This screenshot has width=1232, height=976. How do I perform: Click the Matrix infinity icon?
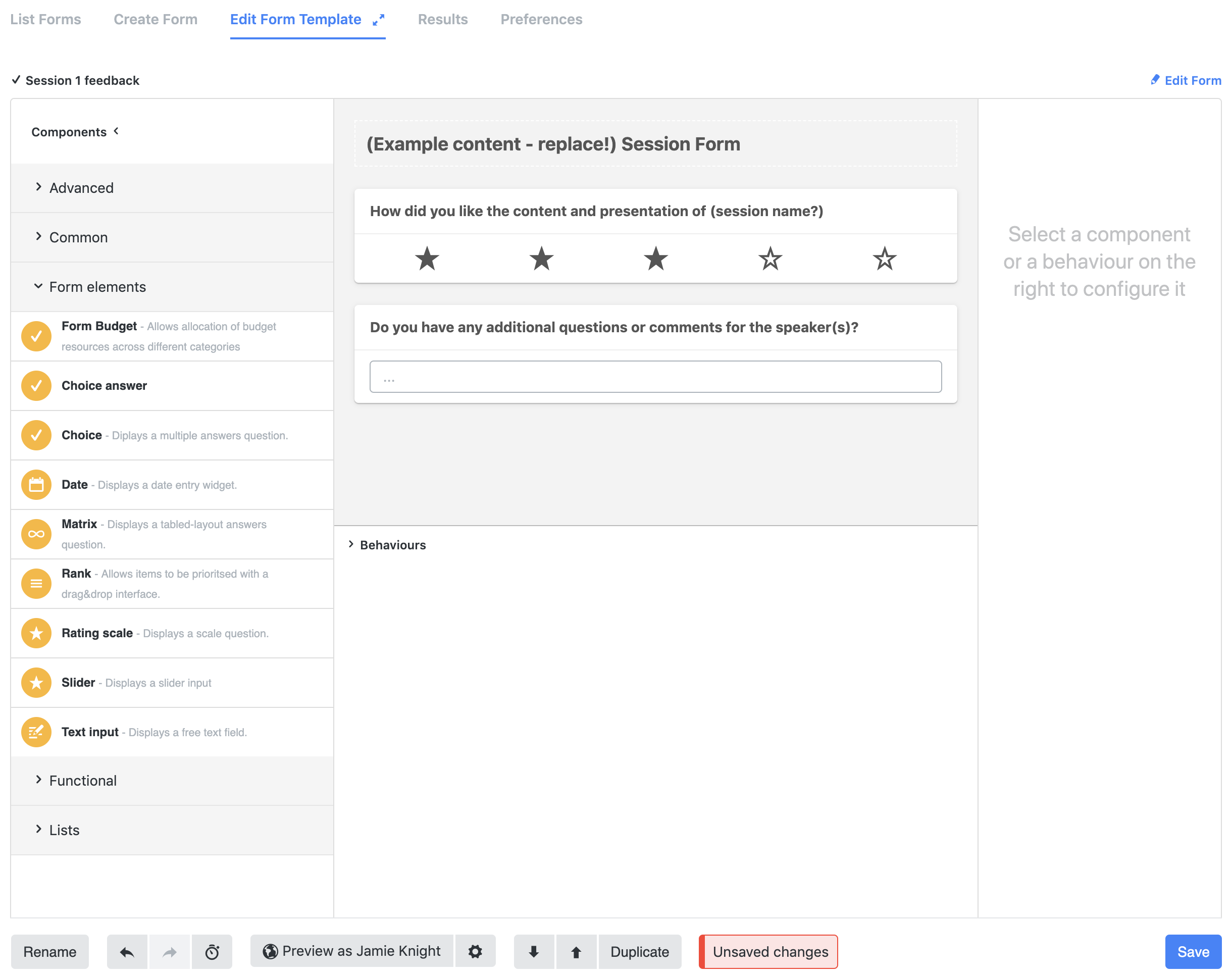pyautogui.click(x=36, y=534)
